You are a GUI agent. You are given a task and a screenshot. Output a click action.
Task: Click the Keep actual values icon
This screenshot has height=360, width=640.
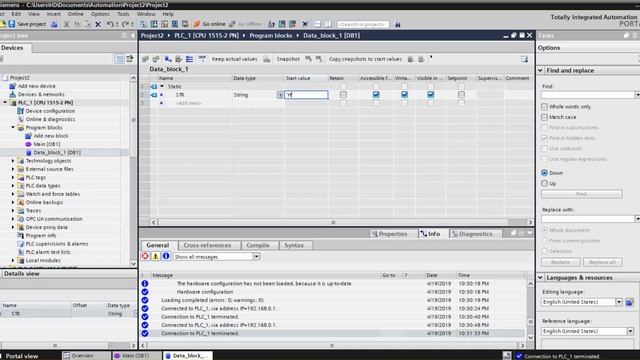267,59
